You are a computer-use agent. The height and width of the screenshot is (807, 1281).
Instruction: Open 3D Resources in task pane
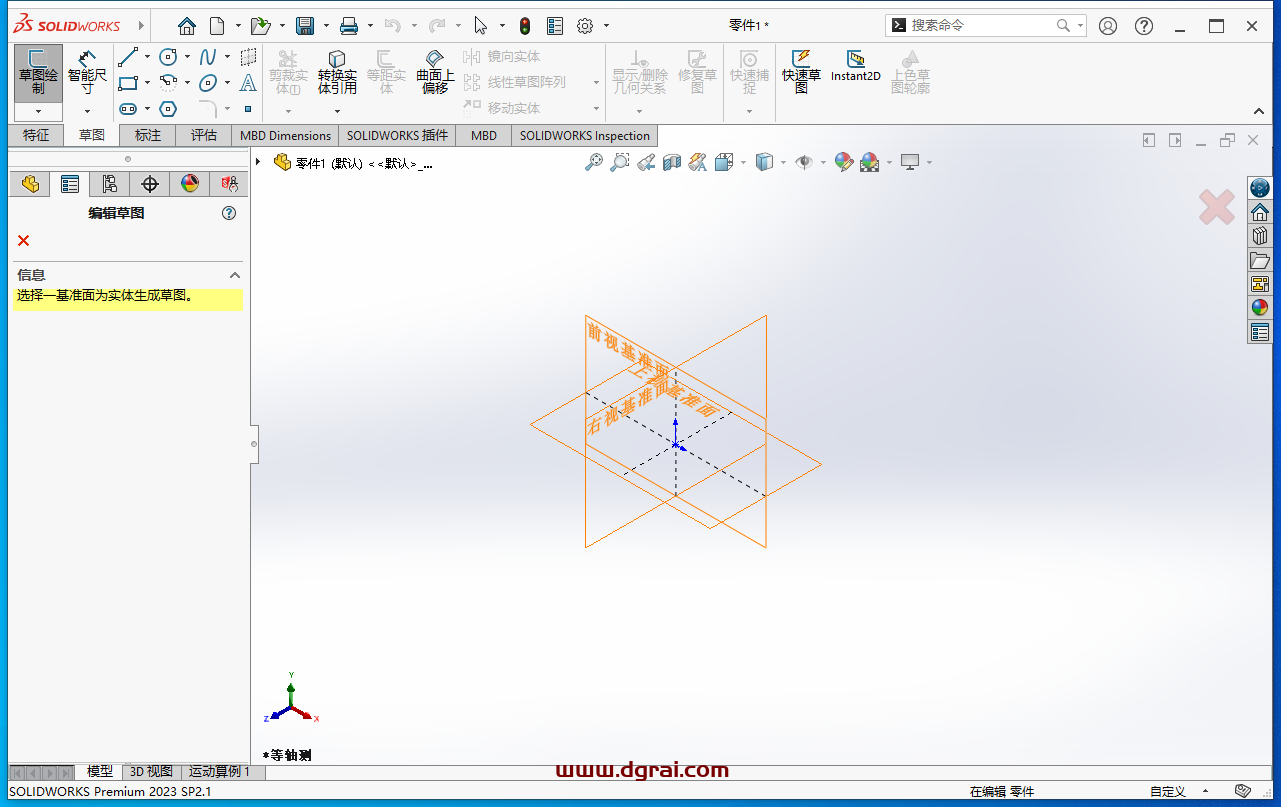click(x=1260, y=188)
